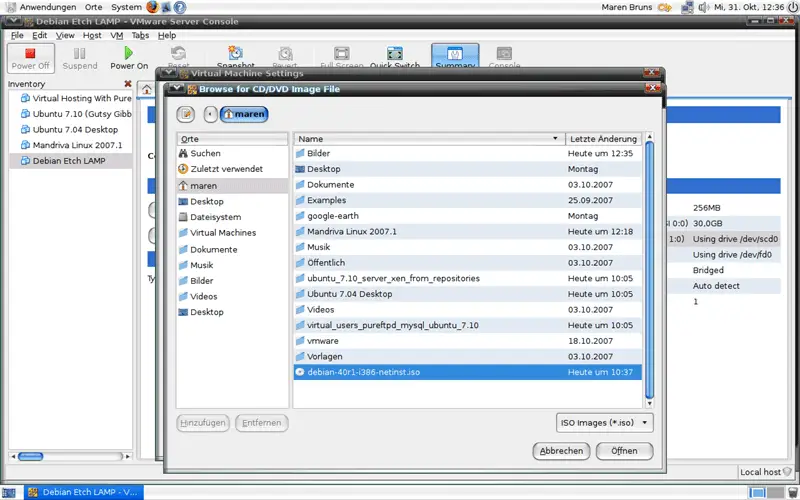Select Dokumente bookmark in places list

click(232, 249)
